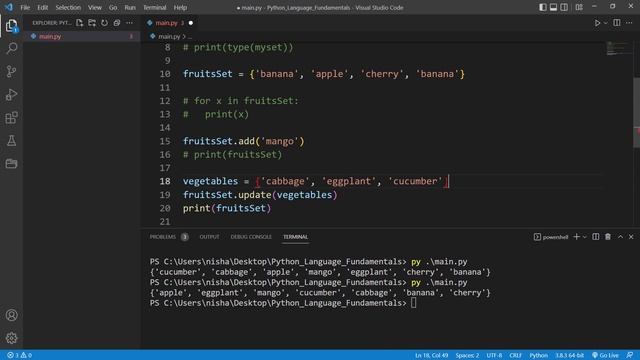Select interpreter 3.8.3 64-bit
This screenshot has height=360, width=640.
569,355
